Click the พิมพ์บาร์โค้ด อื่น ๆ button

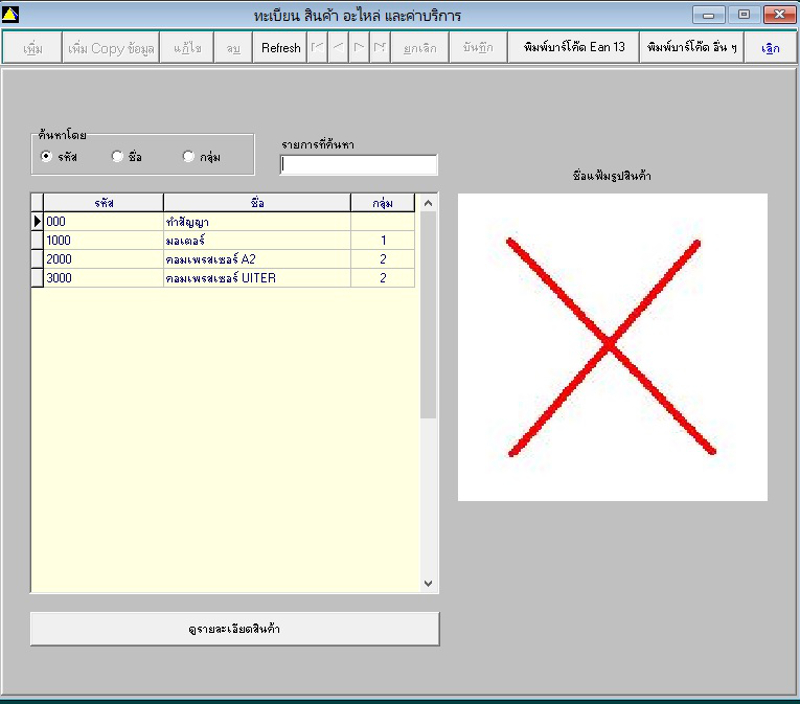[692, 48]
